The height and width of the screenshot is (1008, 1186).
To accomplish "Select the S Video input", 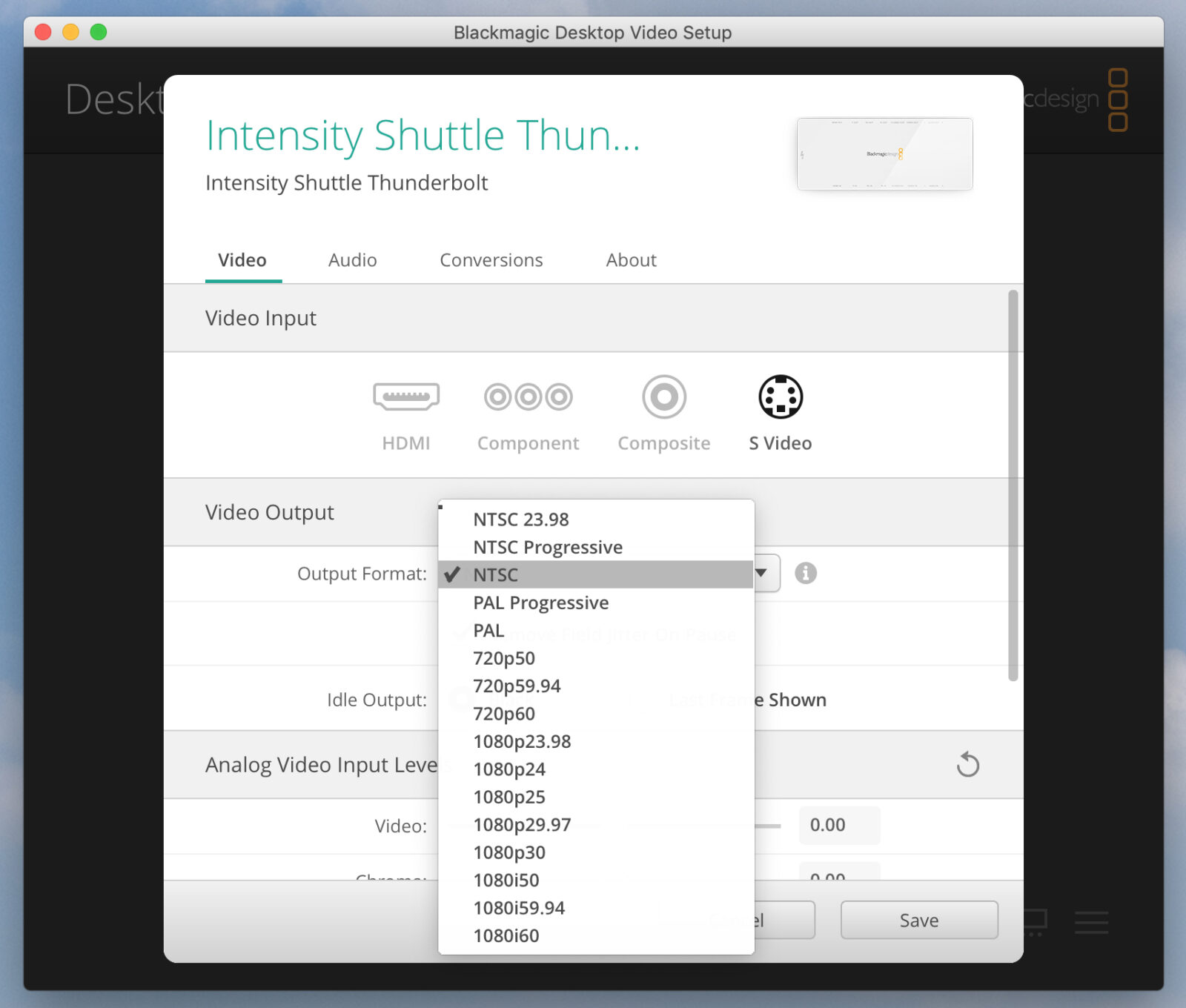I will point(780,411).
